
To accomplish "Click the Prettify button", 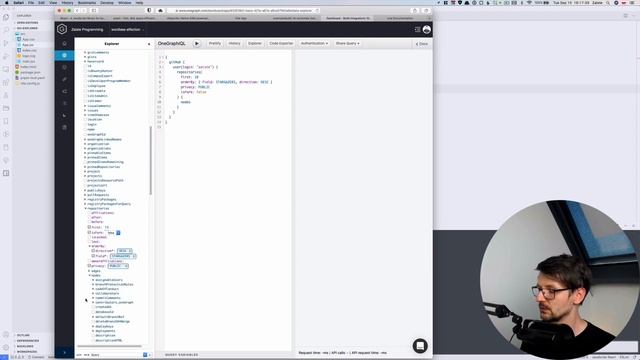I will pyautogui.click(x=215, y=43).
